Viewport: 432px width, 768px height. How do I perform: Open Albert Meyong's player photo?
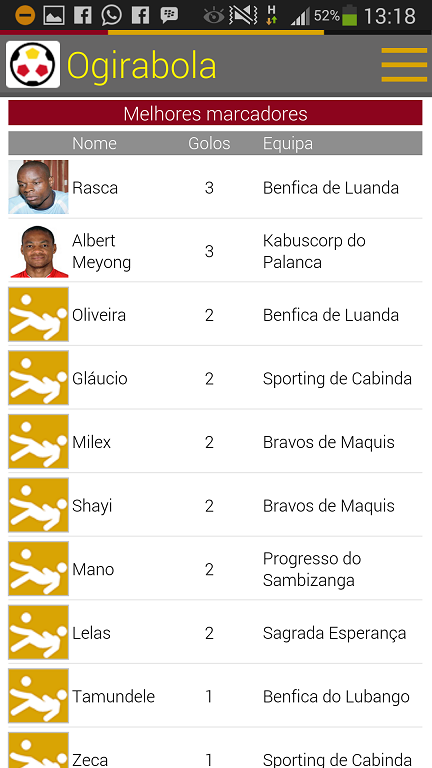(38, 251)
